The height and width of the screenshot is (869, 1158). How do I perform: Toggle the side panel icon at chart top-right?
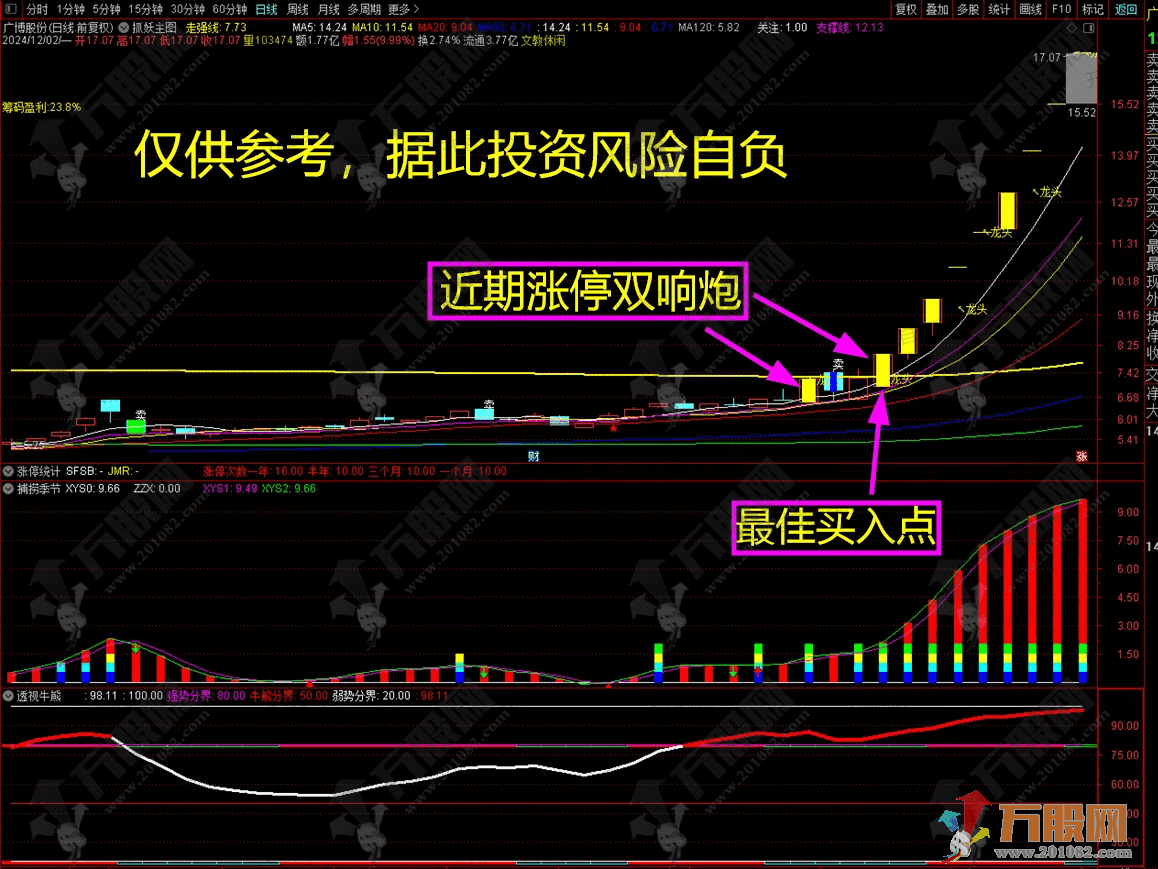[1089, 28]
